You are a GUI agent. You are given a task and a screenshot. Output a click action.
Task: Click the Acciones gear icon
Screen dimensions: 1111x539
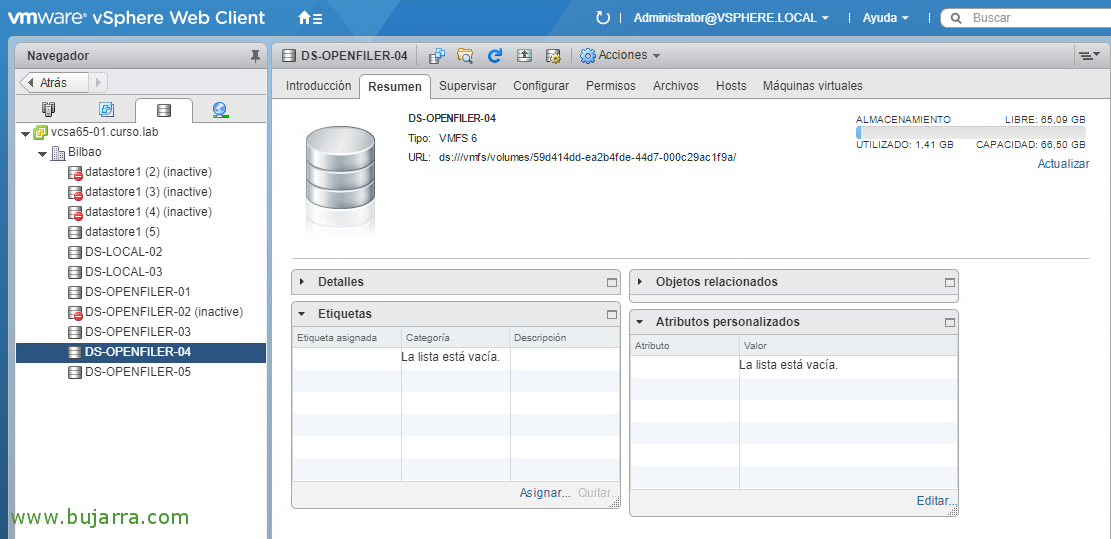click(587, 55)
